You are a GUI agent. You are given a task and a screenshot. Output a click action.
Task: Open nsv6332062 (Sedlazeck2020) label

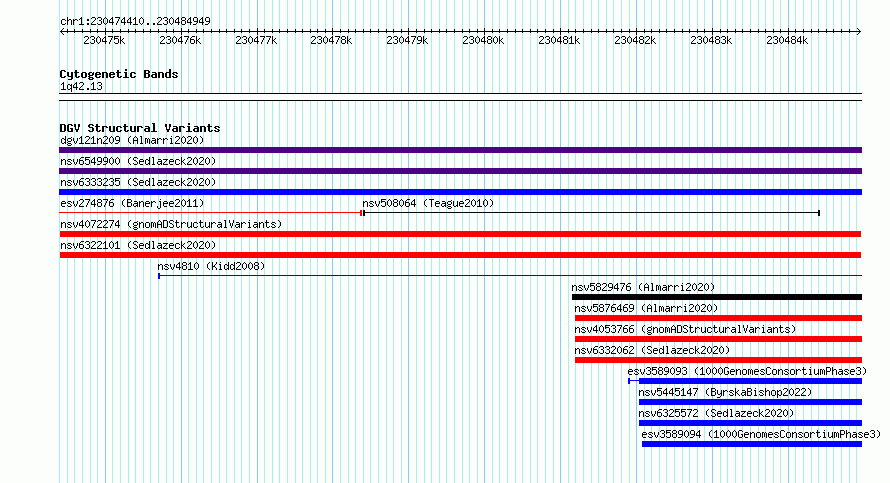coord(652,350)
